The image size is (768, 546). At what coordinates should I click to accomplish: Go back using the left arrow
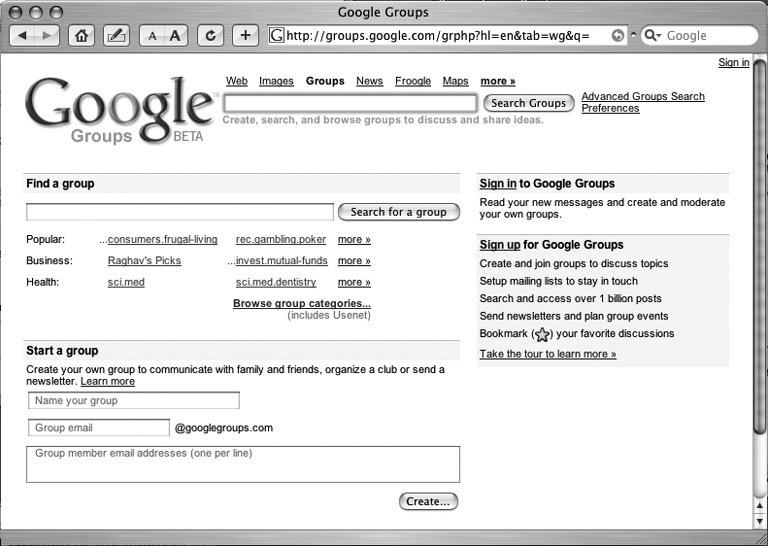coord(23,35)
